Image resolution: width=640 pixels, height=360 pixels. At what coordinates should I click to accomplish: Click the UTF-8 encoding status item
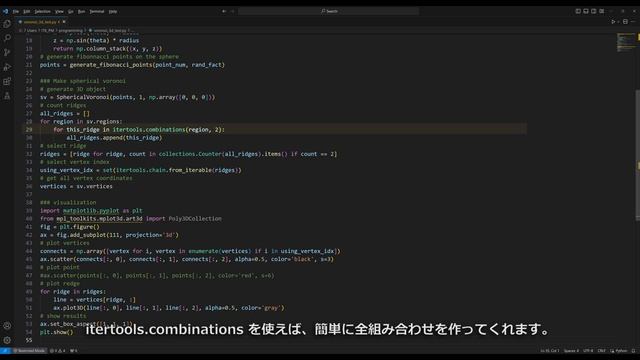click(x=588, y=351)
